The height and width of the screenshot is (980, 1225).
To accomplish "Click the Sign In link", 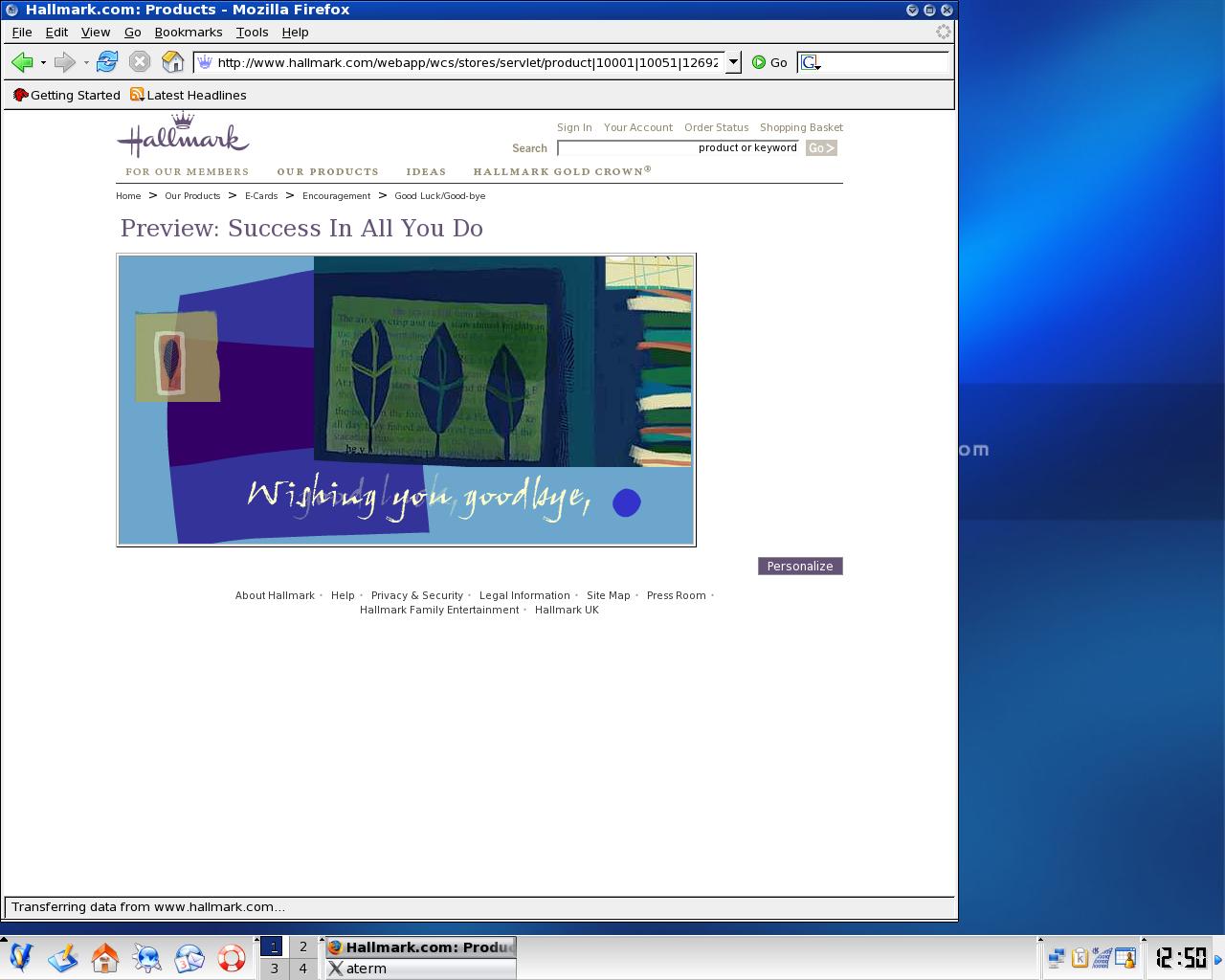I will click(x=574, y=127).
